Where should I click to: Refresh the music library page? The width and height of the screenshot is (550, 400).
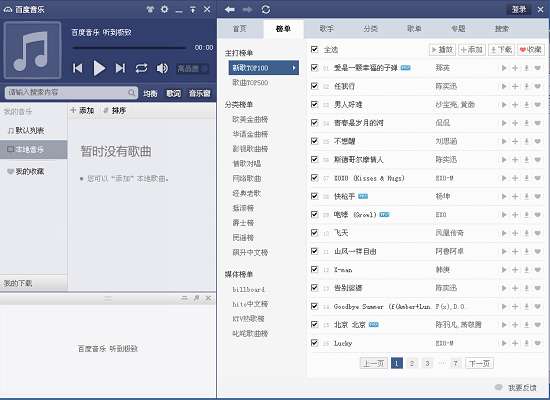(266, 9)
